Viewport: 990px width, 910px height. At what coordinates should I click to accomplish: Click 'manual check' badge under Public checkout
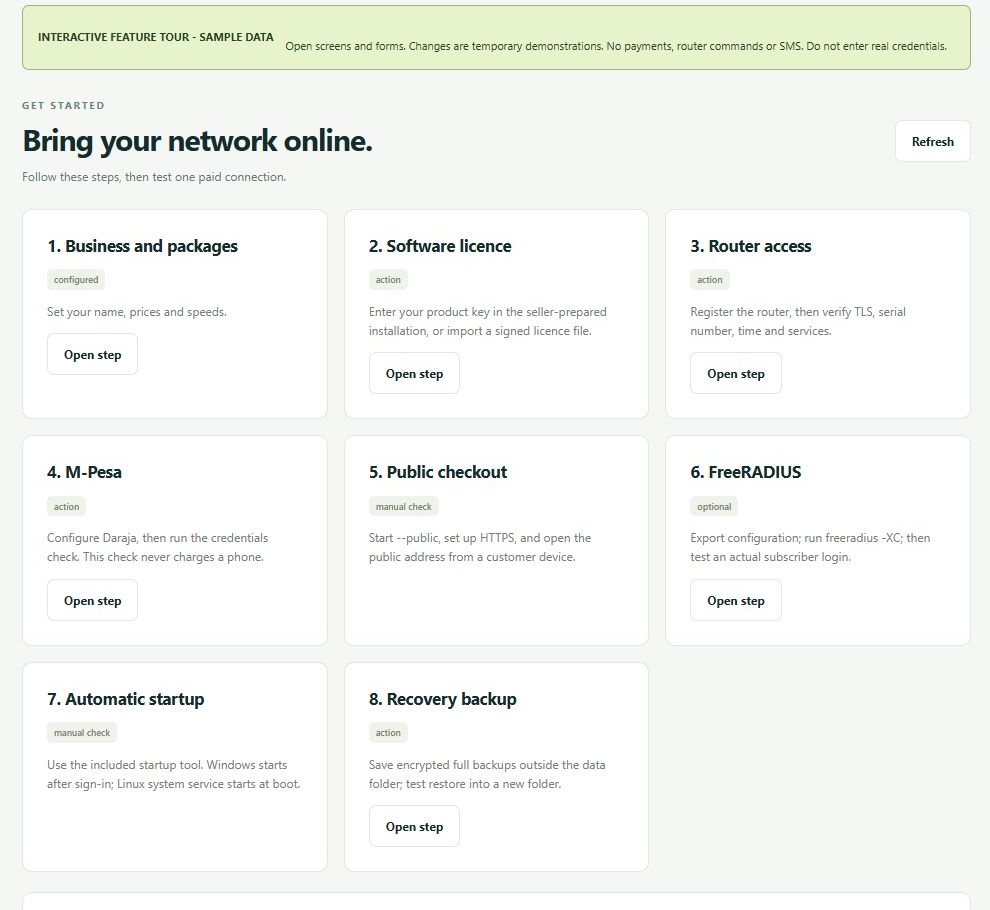(x=403, y=506)
